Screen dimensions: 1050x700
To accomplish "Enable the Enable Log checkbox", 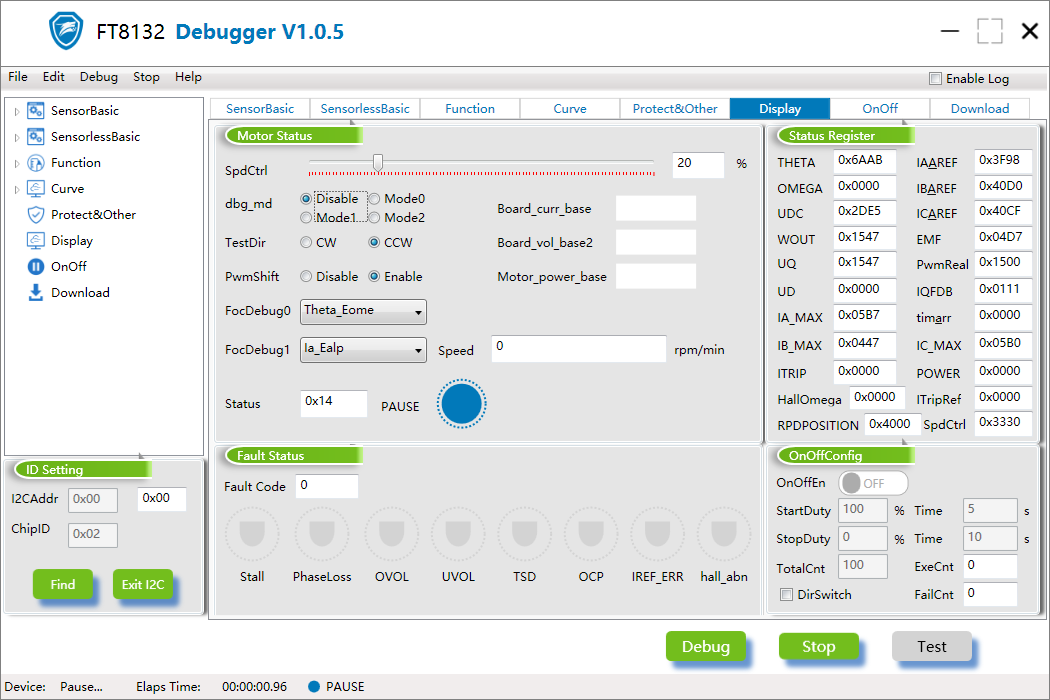I will [x=935, y=78].
